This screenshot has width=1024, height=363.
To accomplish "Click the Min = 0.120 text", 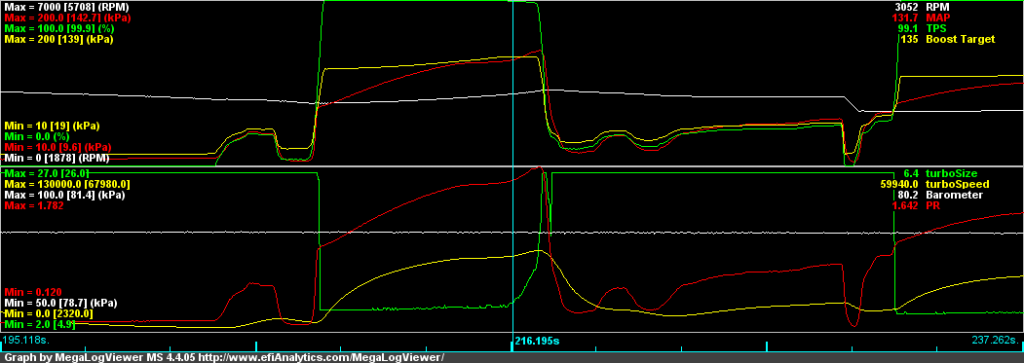I will (x=32, y=291).
